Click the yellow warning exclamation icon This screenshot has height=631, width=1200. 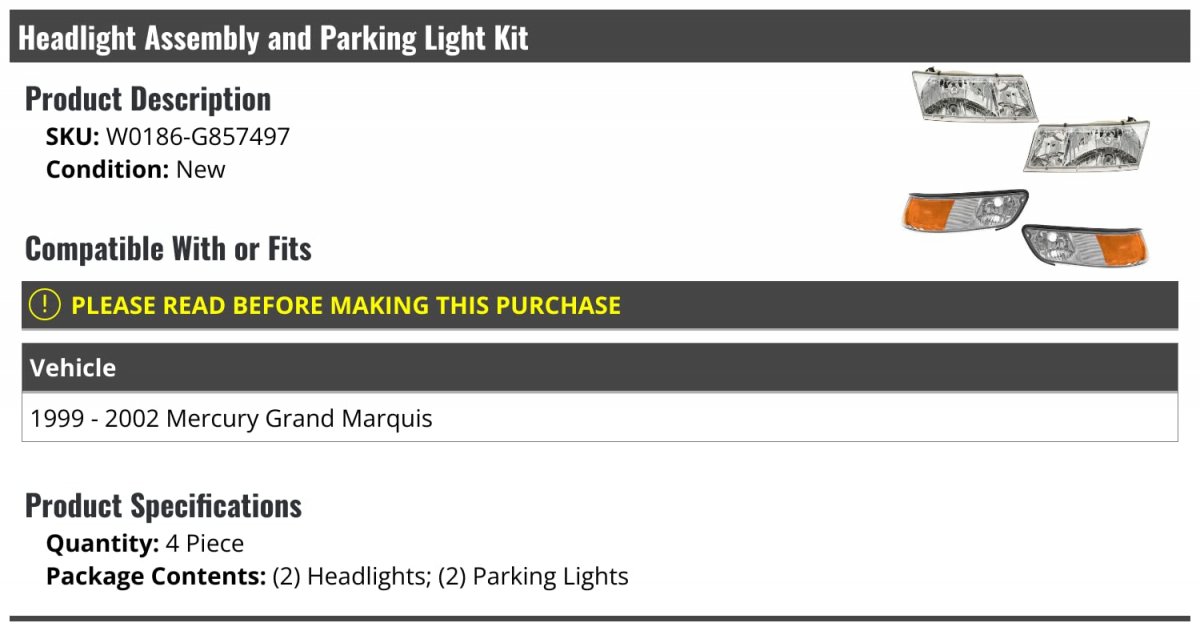coord(45,305)
